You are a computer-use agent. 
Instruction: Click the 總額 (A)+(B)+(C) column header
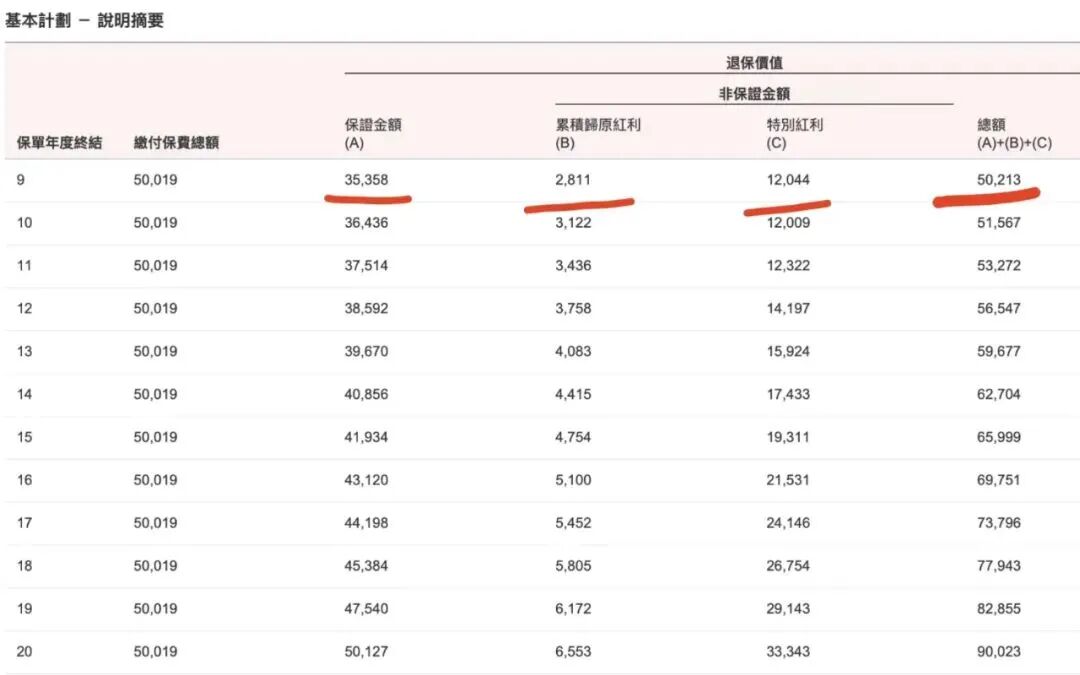tap(1014, 134)
